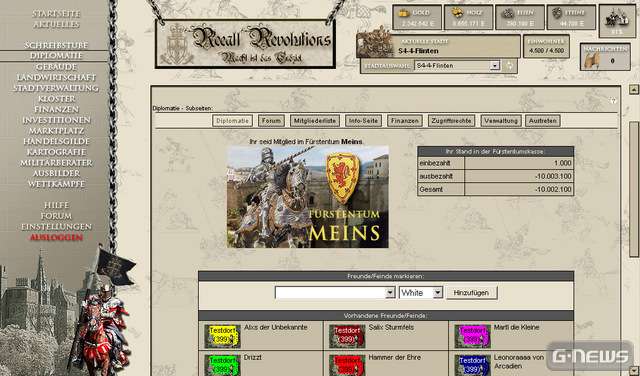Open Stadtverwaltung in sidebar
Image resolution: width=640 pixels, height=376 pixels.
pos(56,88)
